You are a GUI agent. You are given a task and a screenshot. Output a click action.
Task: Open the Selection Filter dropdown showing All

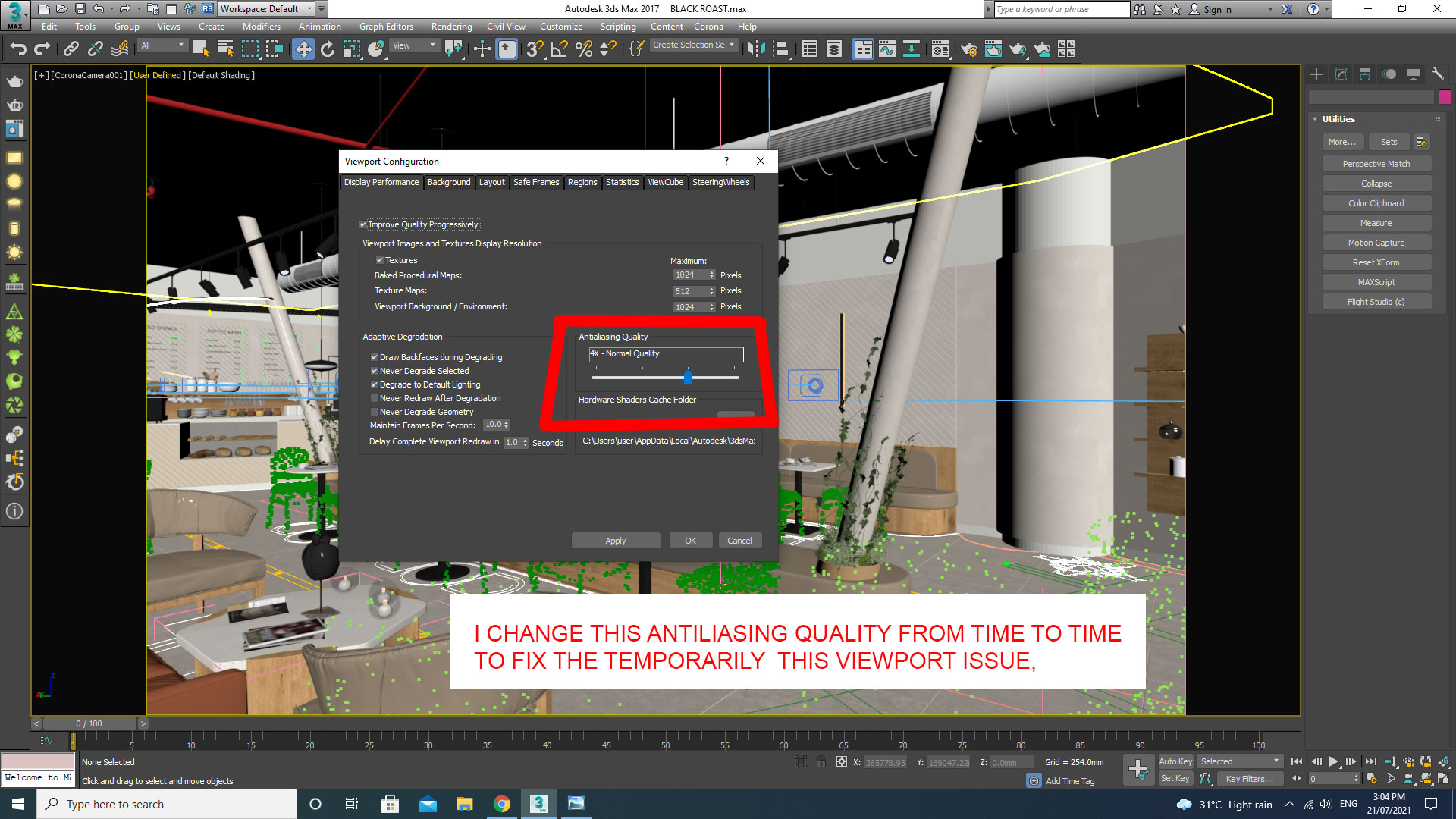161,45
